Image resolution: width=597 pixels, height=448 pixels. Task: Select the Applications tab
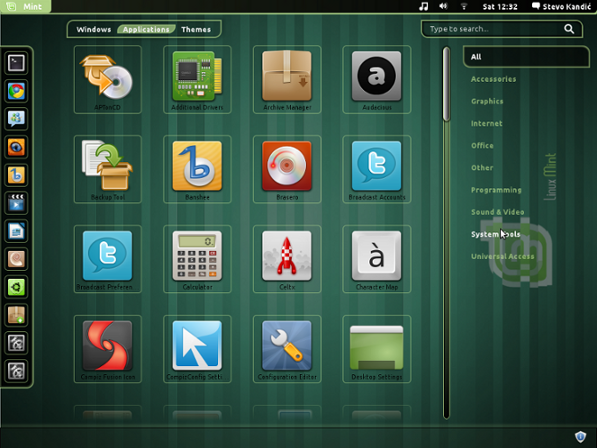click(x=146, y=29)
